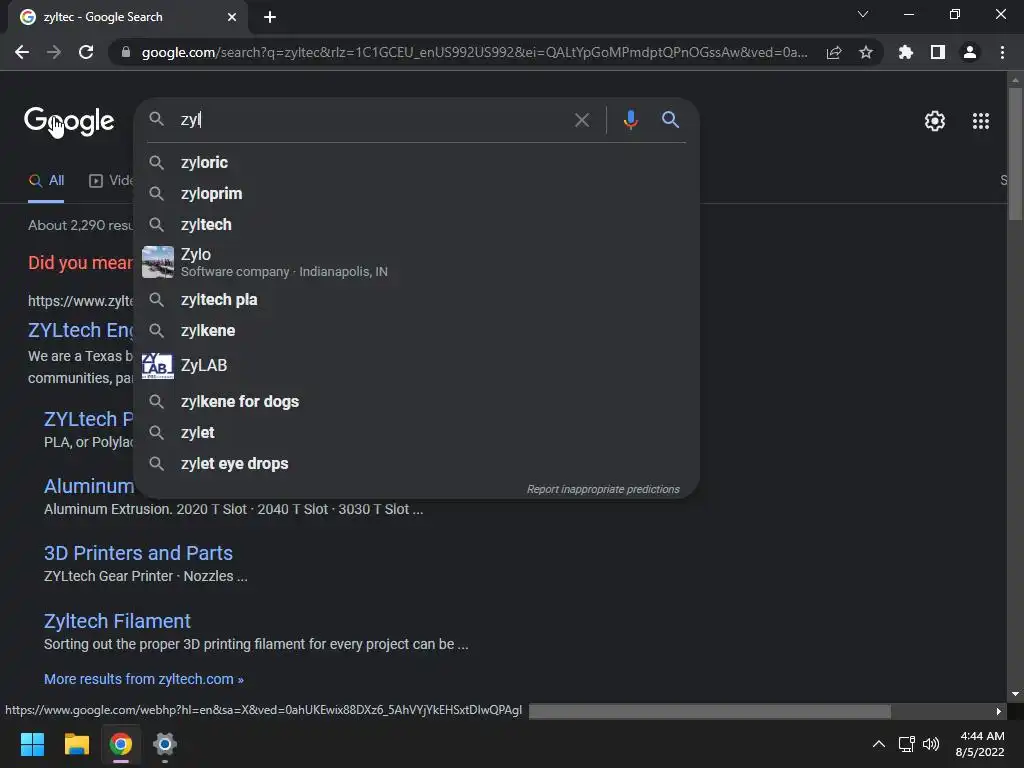
Task: Open Settings from the taskbar
Action: [165, 744]
